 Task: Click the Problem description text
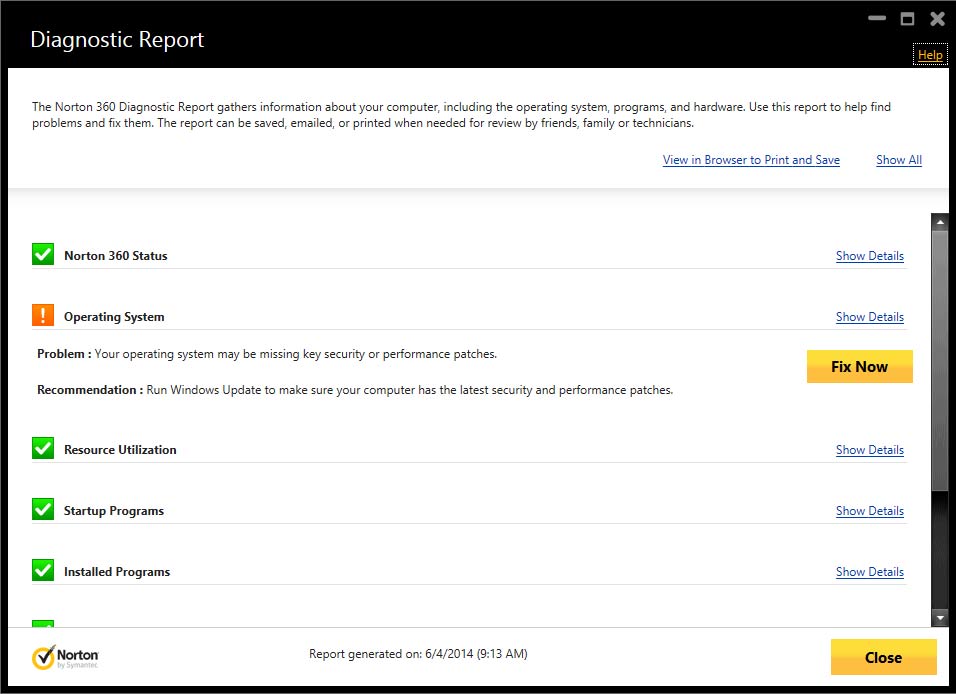click(x=267, y=354)
